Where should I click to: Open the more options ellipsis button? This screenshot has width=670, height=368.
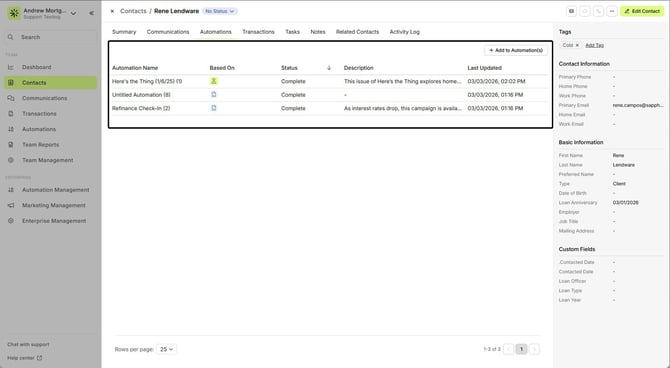[x=612, y=11]
